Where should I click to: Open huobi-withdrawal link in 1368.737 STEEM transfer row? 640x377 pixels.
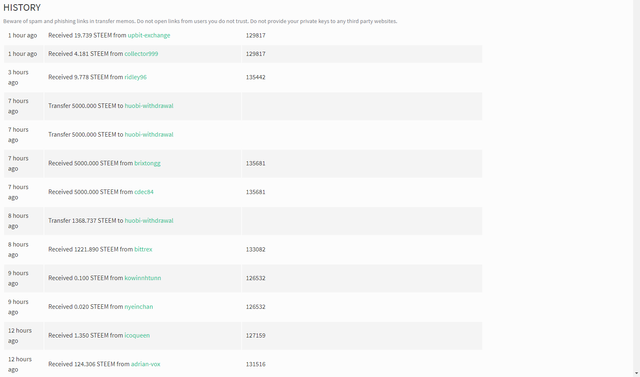pos(149,221)
